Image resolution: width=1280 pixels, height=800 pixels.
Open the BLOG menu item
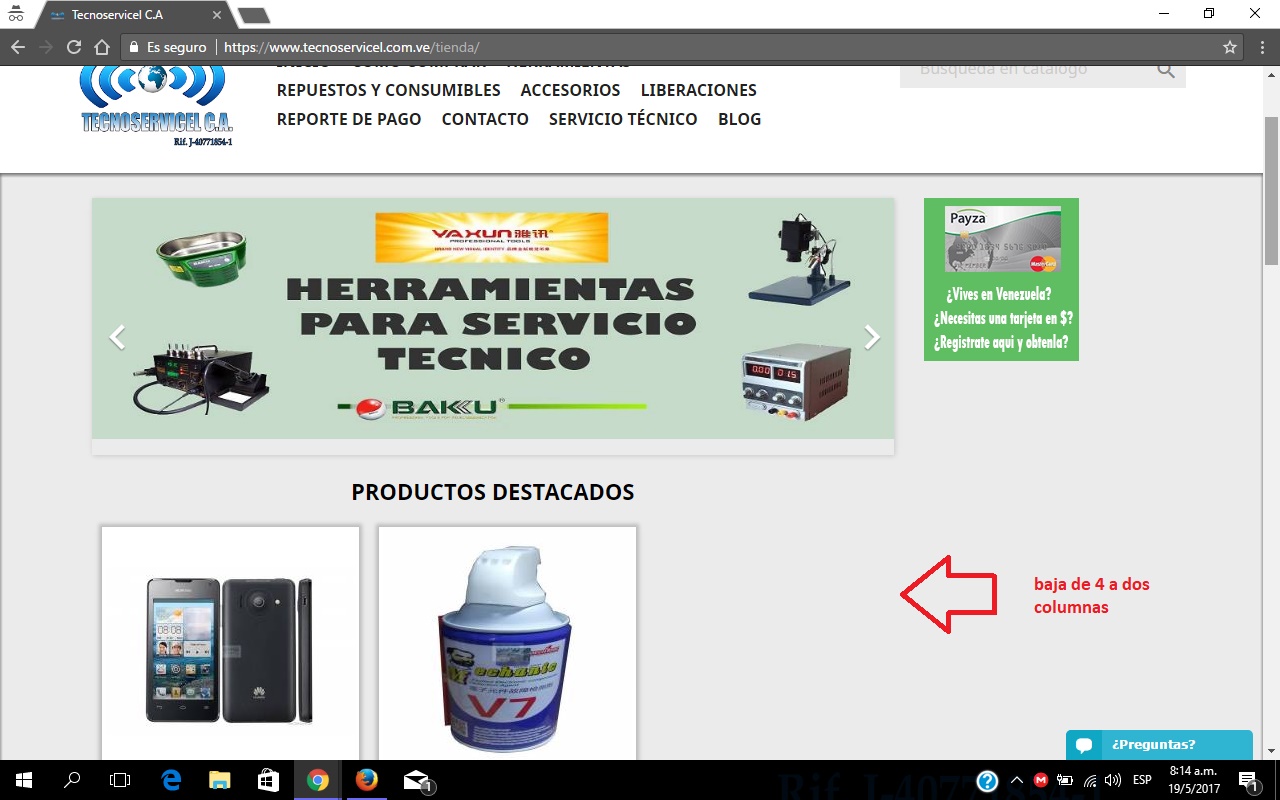[740, 119]
